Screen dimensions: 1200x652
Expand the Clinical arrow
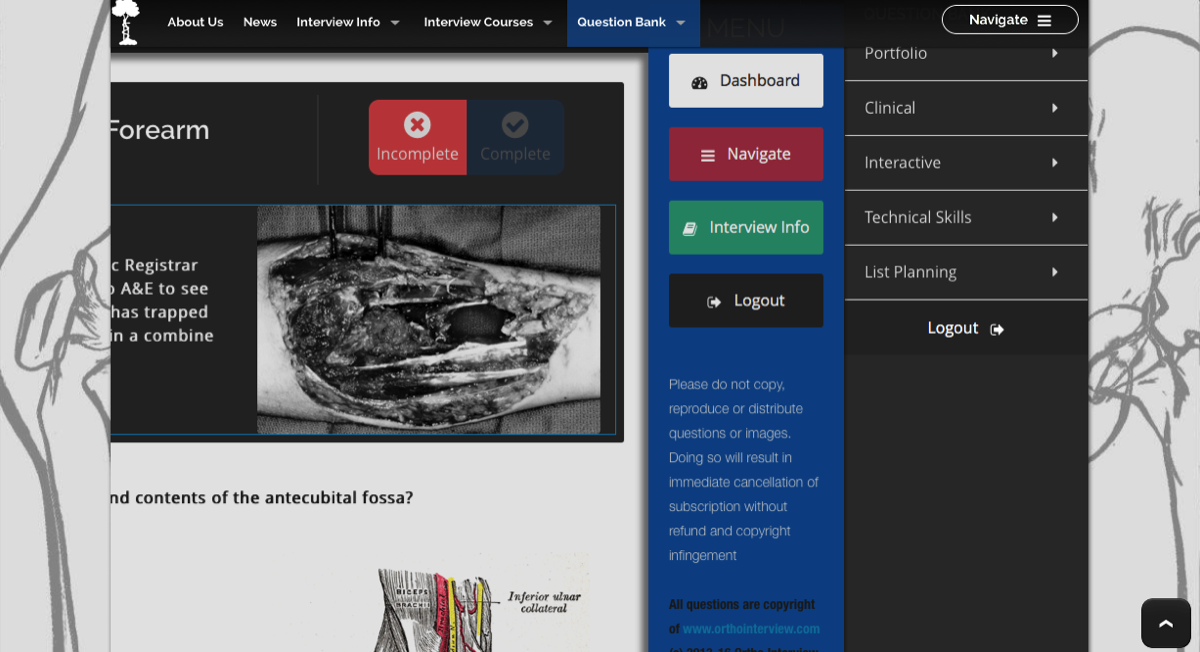1054,108
